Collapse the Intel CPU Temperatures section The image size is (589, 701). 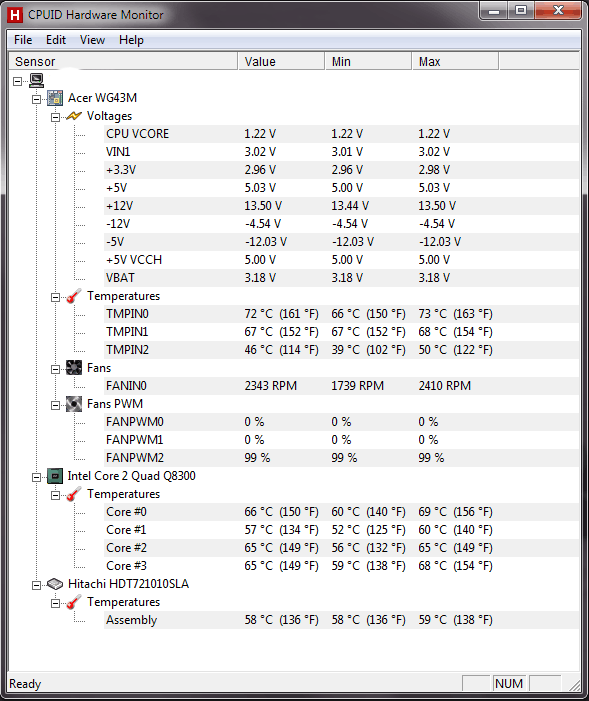click(55, 495)
